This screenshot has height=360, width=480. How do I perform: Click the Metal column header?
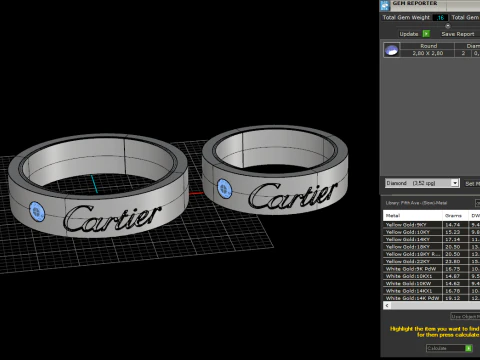(x=413, y=216)
